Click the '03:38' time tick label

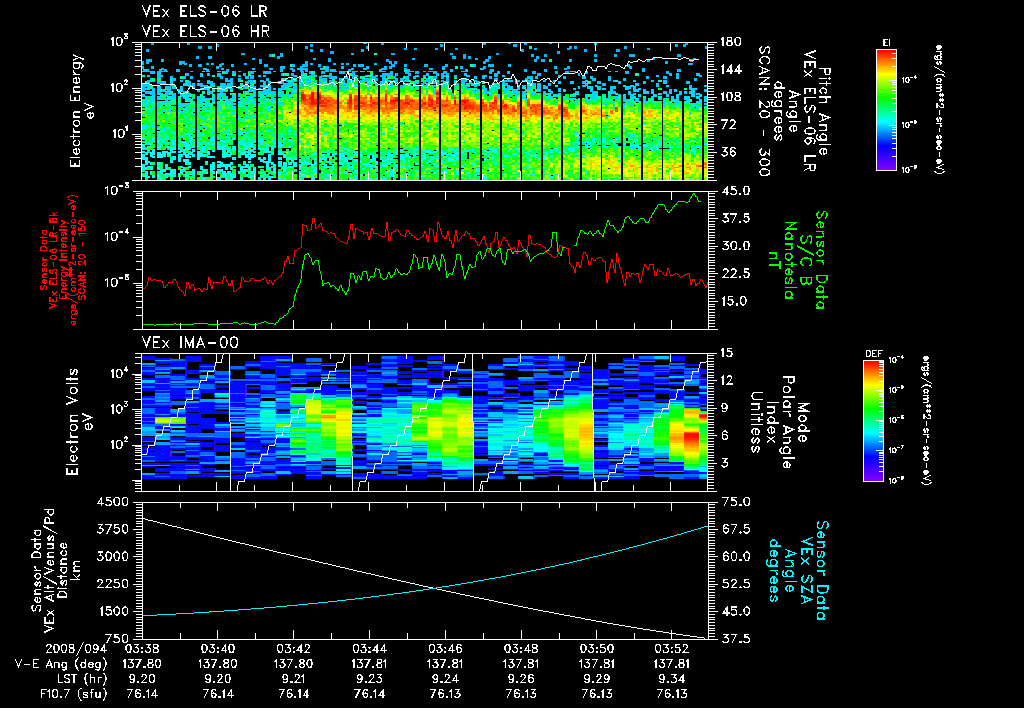142,649
